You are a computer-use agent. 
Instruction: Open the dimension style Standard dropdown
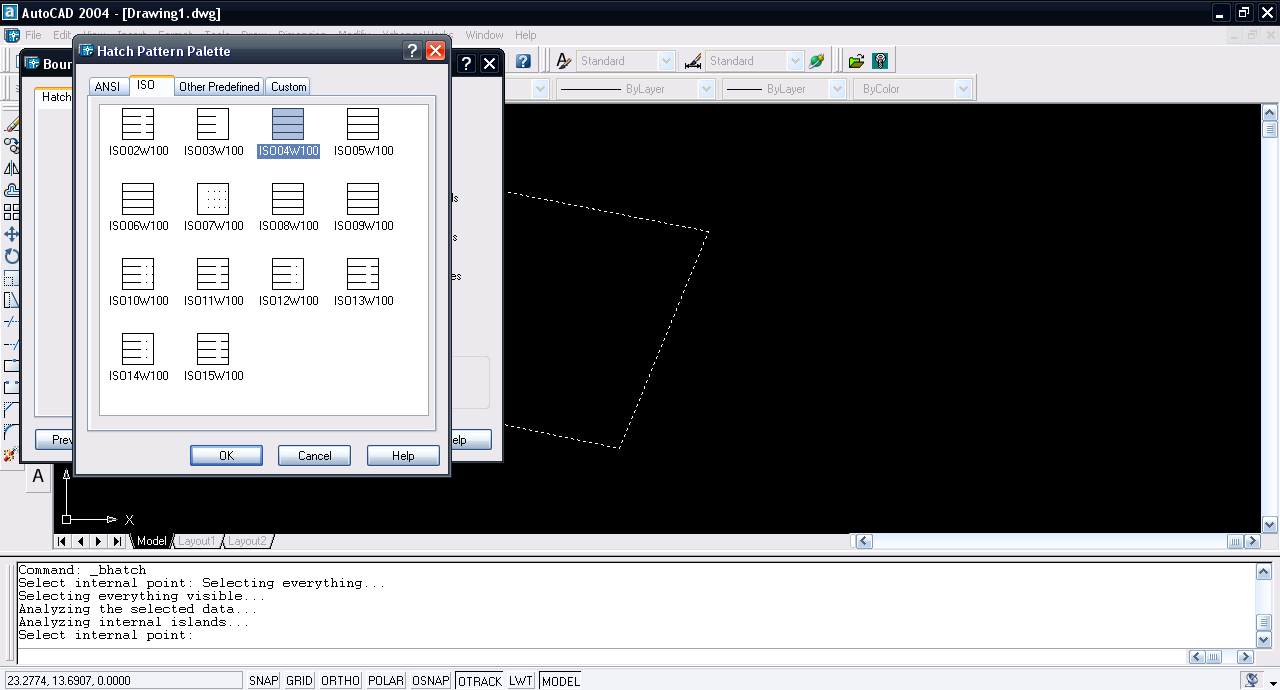[795, 61]
